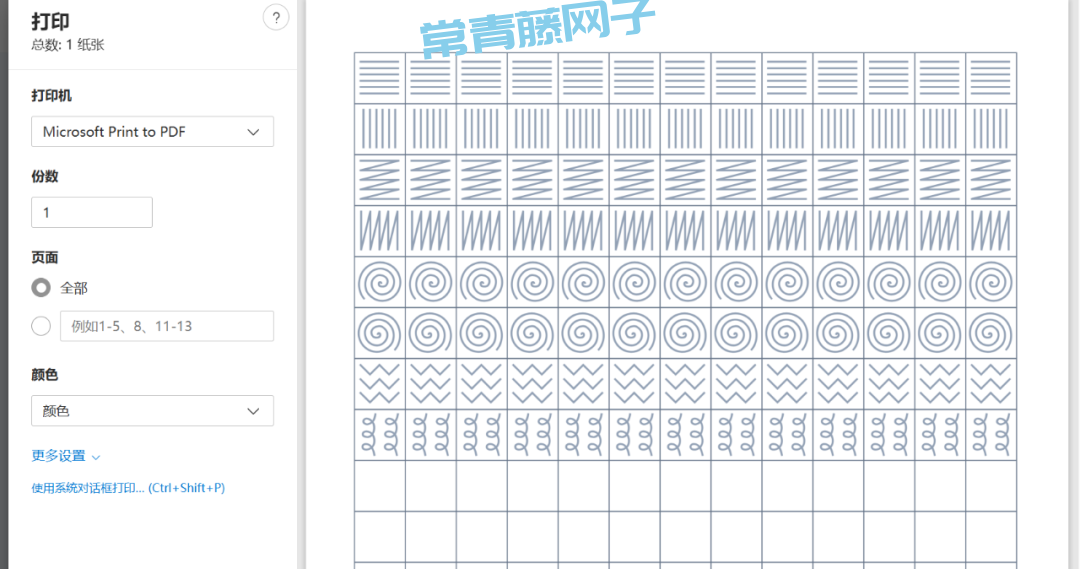This screenshot has width=1080, height=569.
Task: Click the first horizontal zigzag cell in the preview
Action: click(380, 180)
